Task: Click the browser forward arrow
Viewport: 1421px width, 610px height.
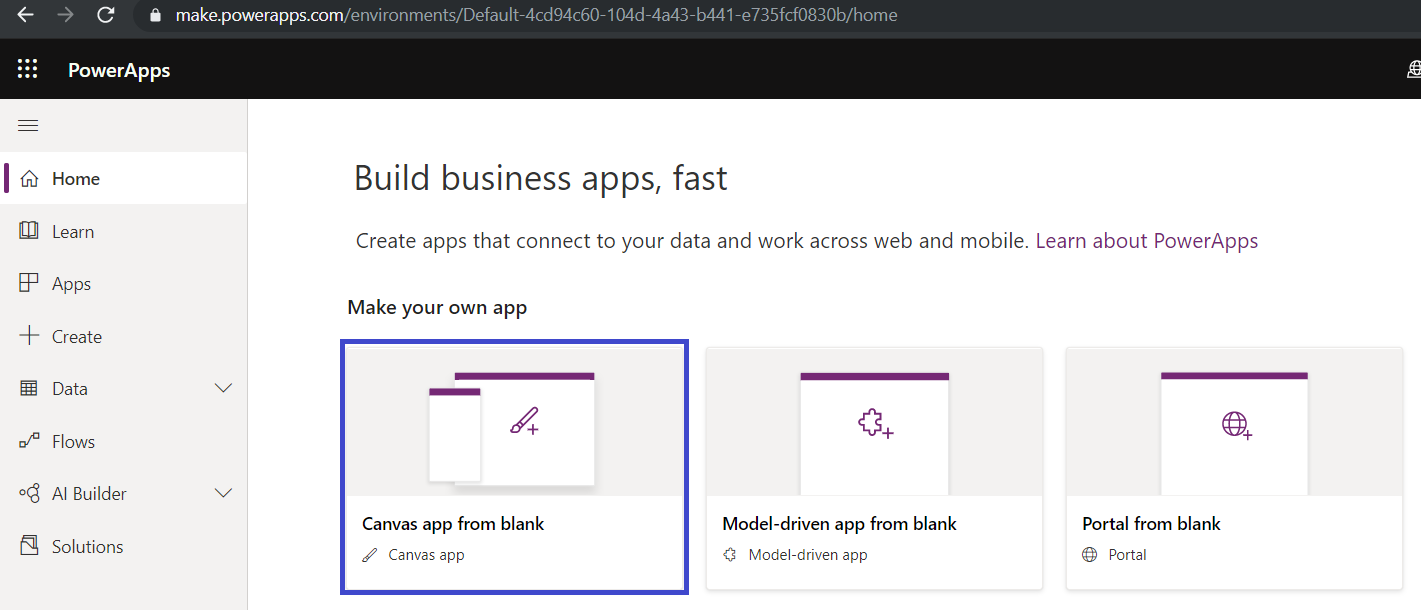Action: tap(65, 15)
